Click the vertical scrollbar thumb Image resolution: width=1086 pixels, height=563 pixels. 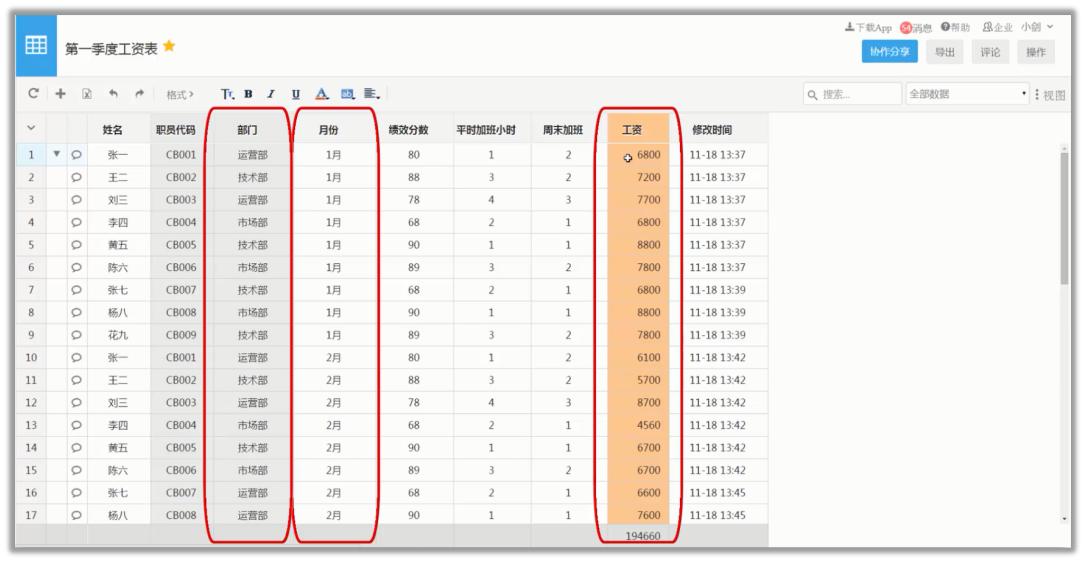[1064, 218]
